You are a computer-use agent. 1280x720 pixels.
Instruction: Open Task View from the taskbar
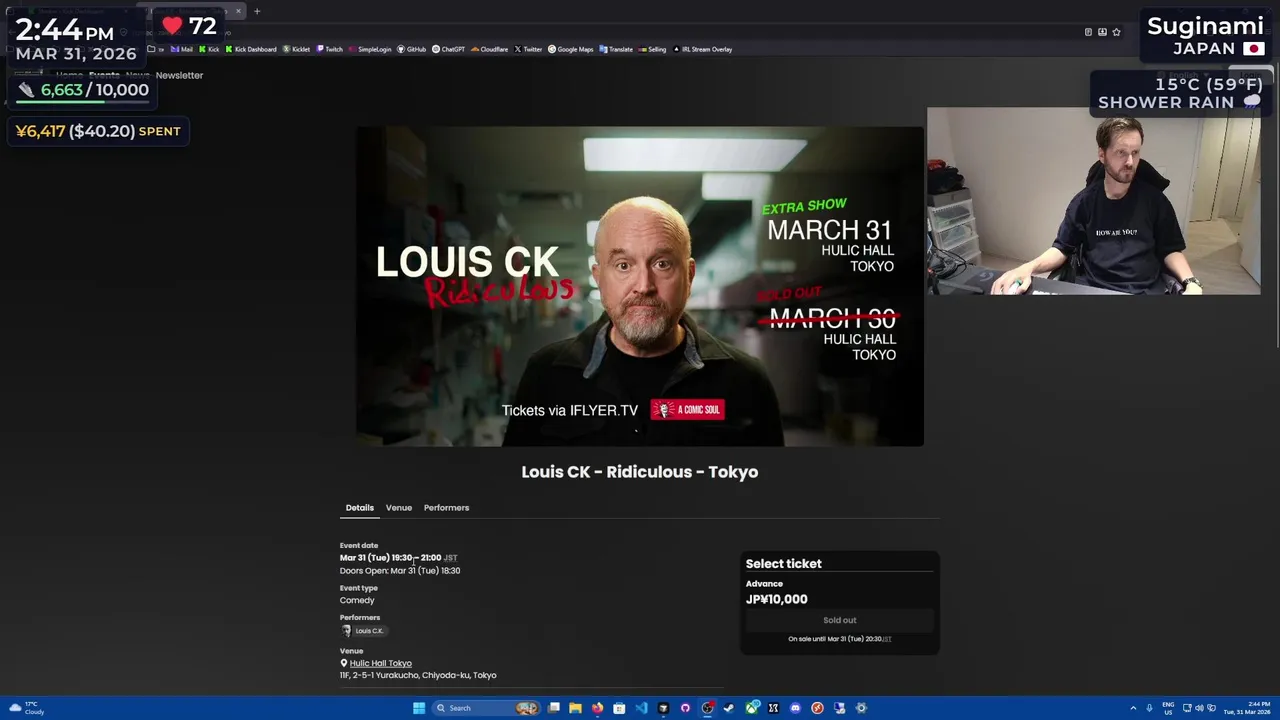(x=553, y=708)
